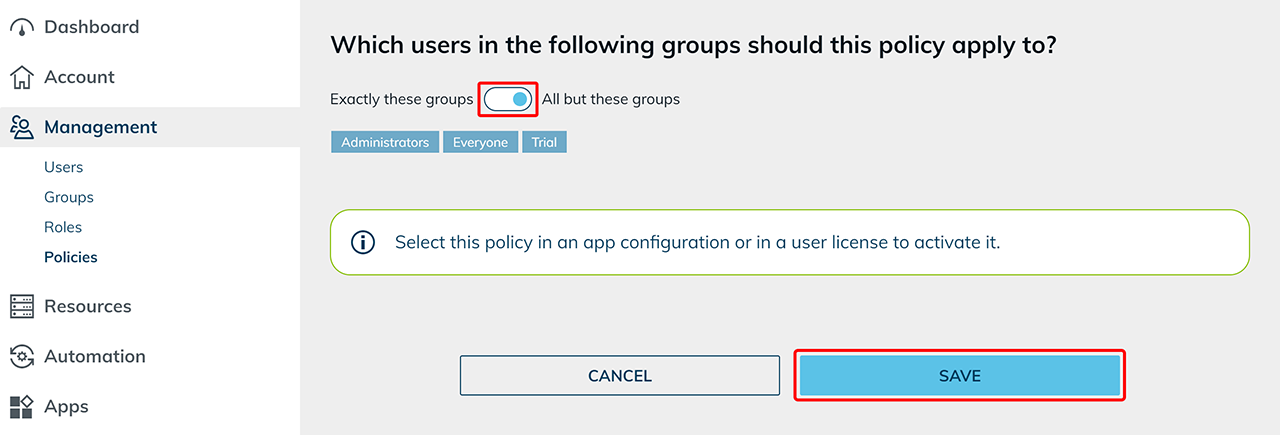Click the Resources server icon
Screen dimensions: 1280x435
click(22, 307)
